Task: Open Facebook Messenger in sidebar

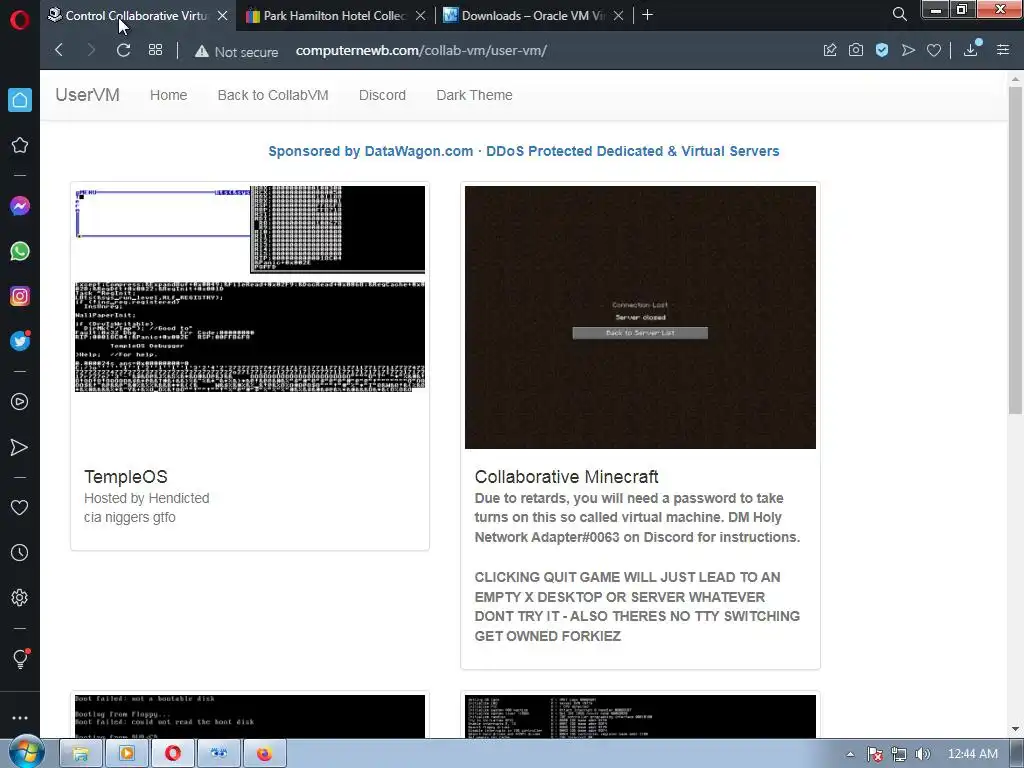Action: pyautogui.click(x=20, y=206)
